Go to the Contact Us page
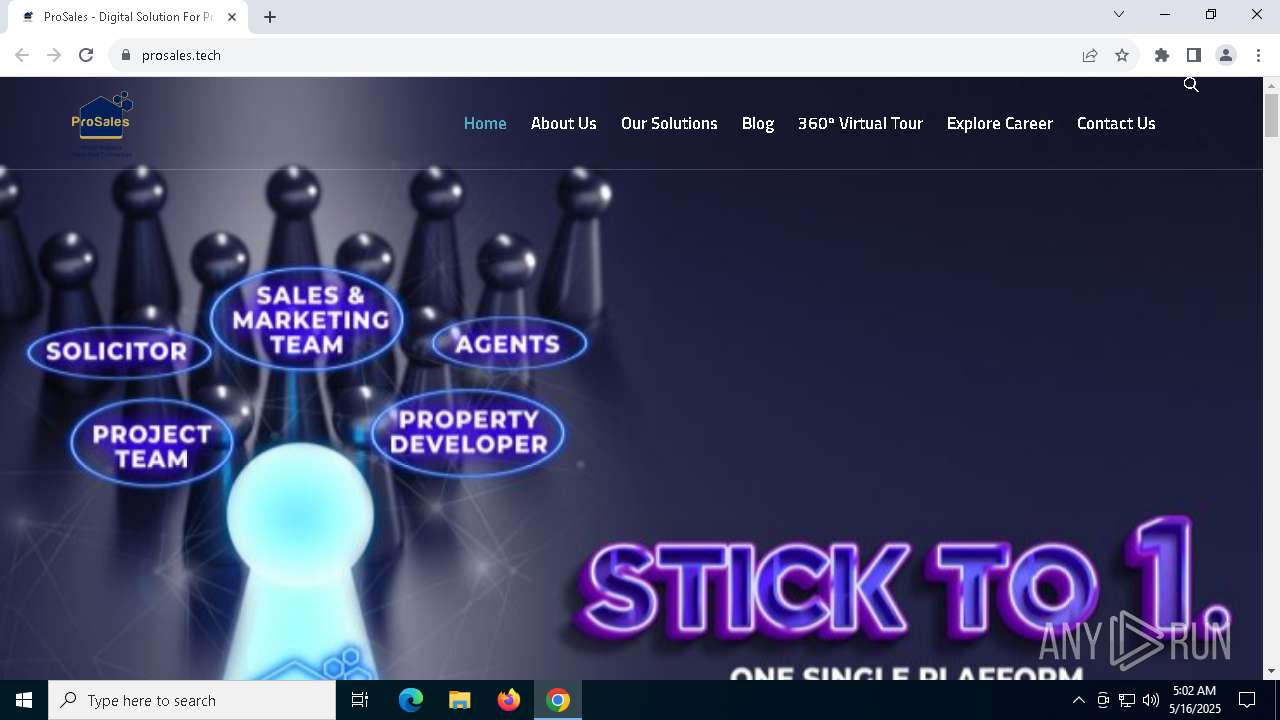Screen dimensions: 1280x720 point(1116,123)
